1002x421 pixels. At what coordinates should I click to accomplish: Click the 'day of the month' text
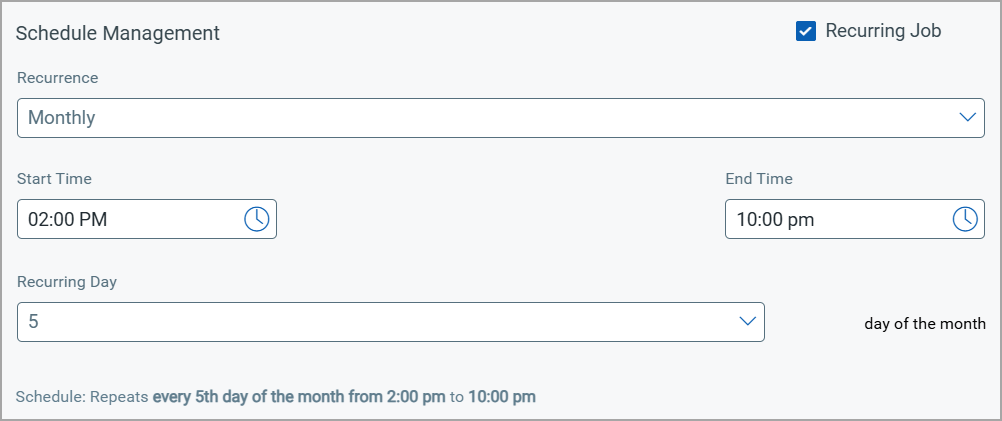925,324
